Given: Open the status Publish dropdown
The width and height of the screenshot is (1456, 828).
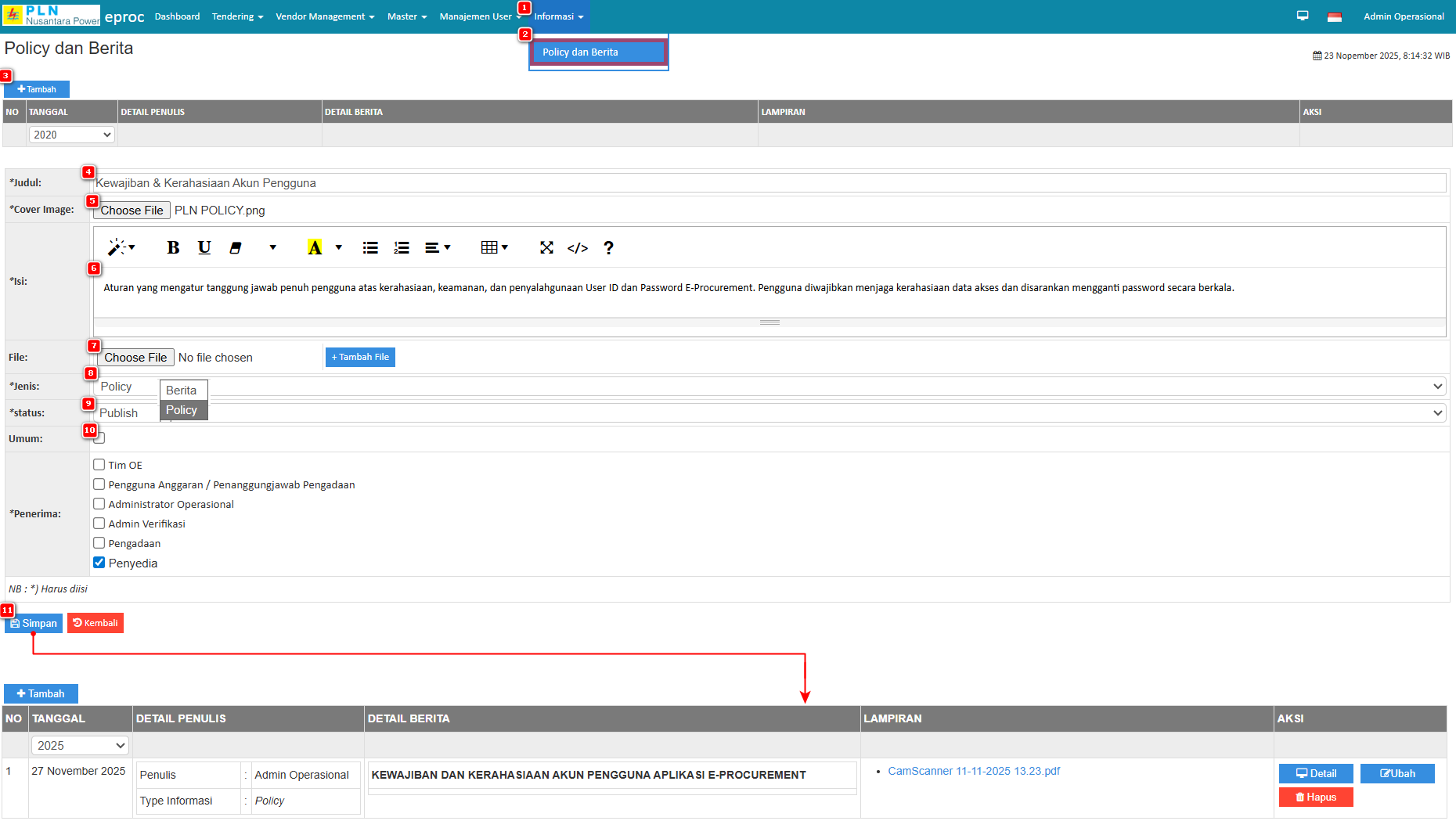Looking at the screenshot, I should tap(767, 413).
